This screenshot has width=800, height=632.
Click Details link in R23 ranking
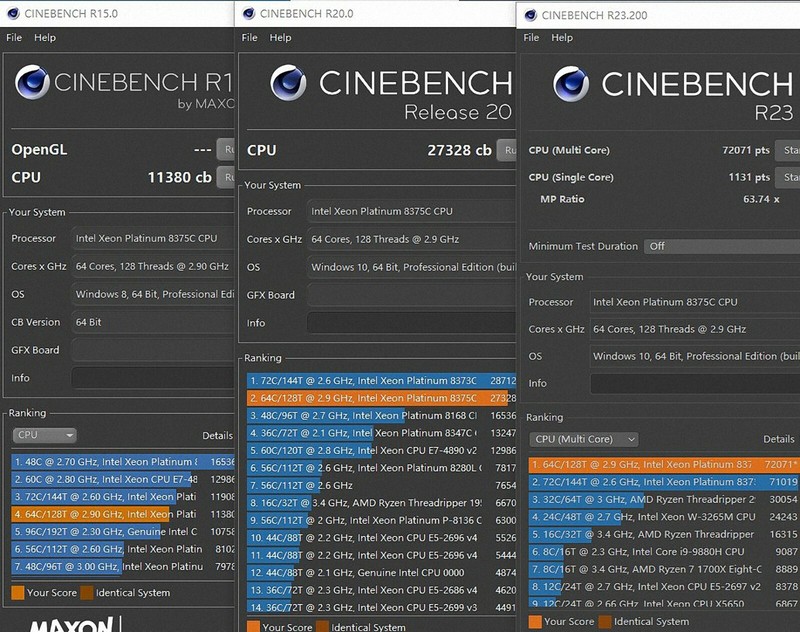(779, 439)
